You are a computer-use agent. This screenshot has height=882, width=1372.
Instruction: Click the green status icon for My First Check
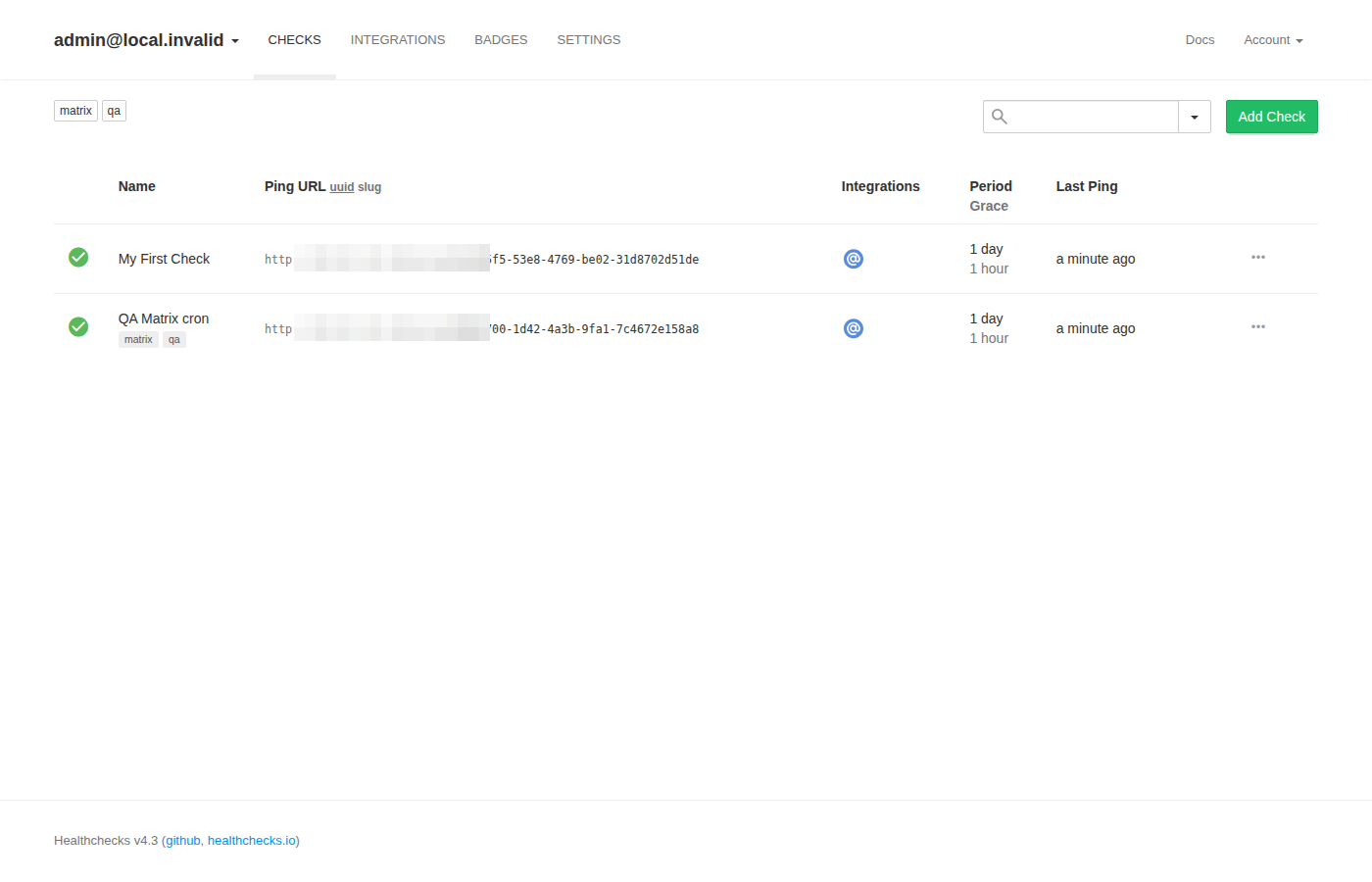click(78, 257)
